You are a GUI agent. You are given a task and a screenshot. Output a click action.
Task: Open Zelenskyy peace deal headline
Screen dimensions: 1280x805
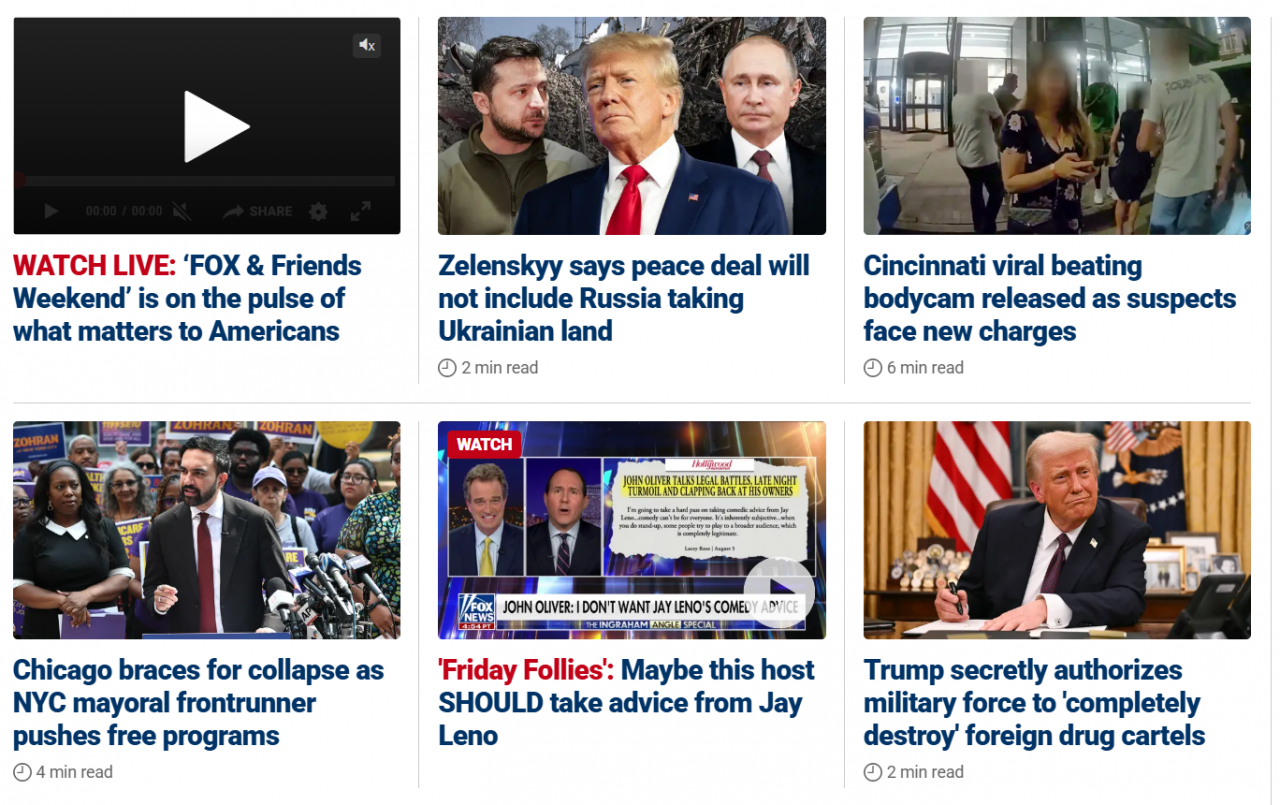point(624,298)
